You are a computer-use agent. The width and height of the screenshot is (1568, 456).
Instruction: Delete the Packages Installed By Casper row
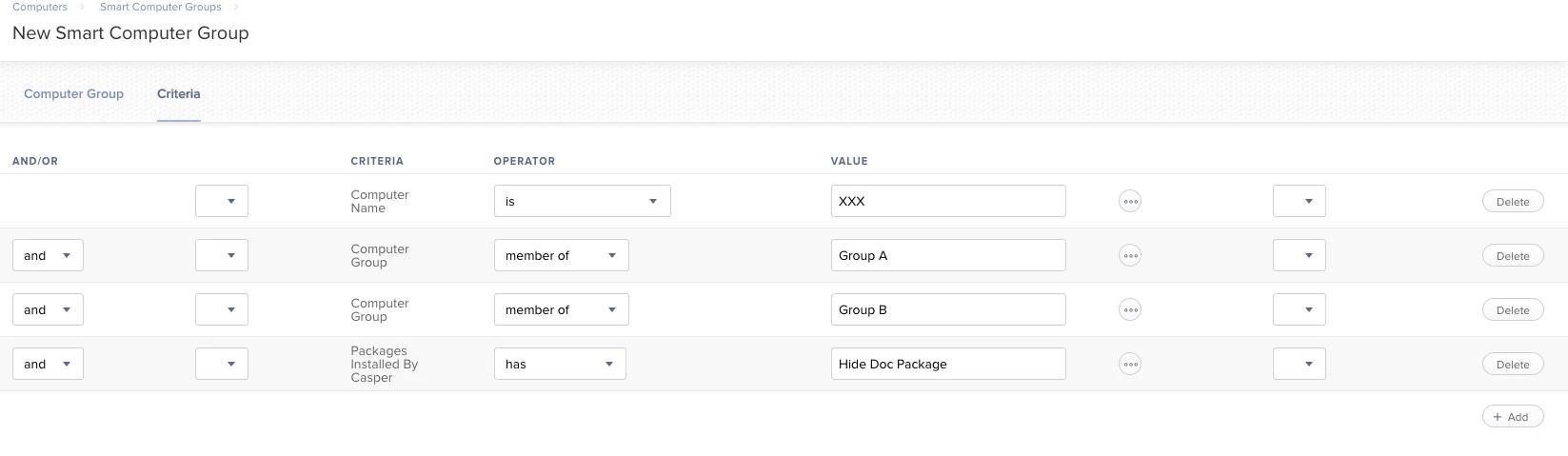1512,365
